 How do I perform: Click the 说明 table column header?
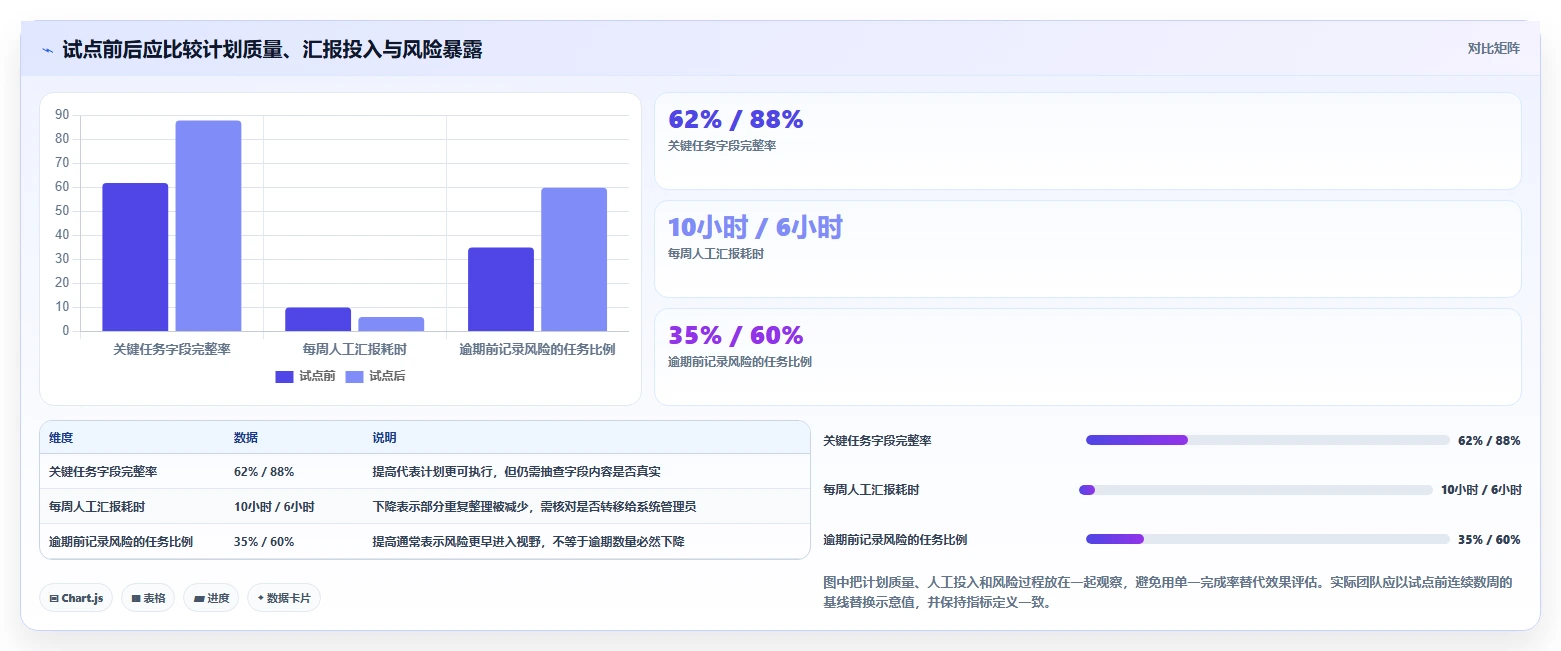point(385,438)
